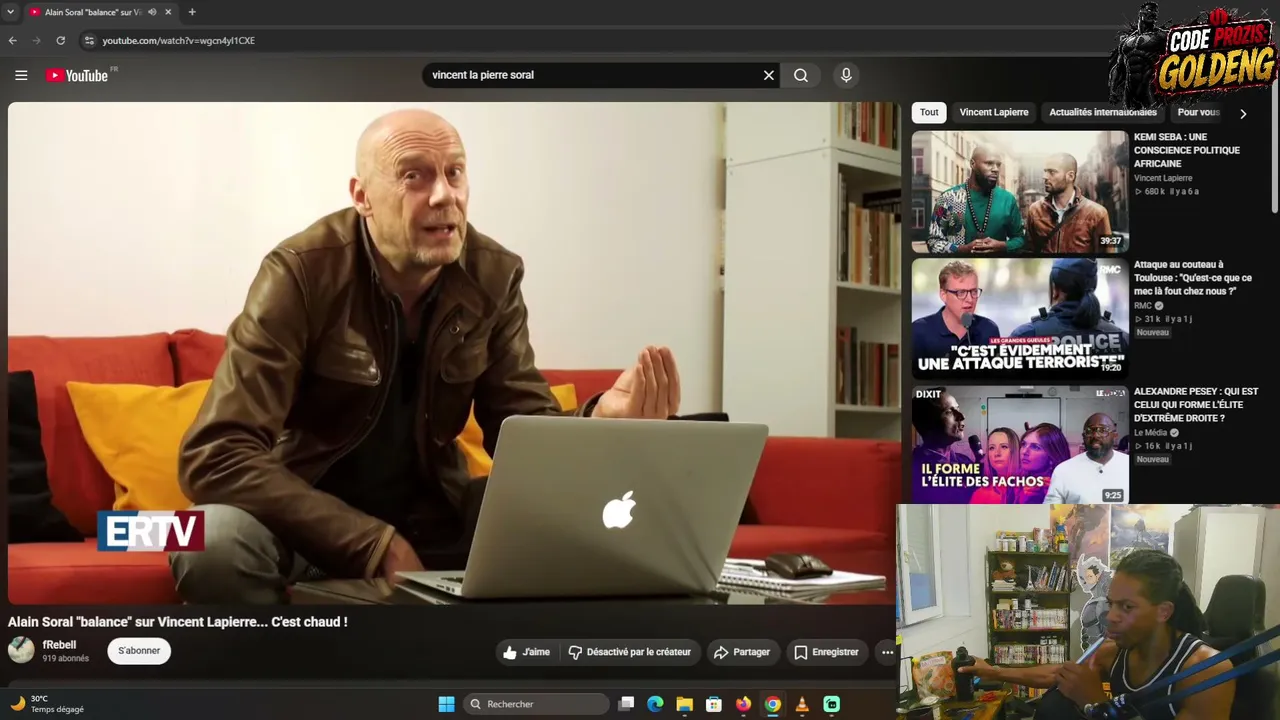
Task: Reload the current page
Action: click(x=60, y=40)
